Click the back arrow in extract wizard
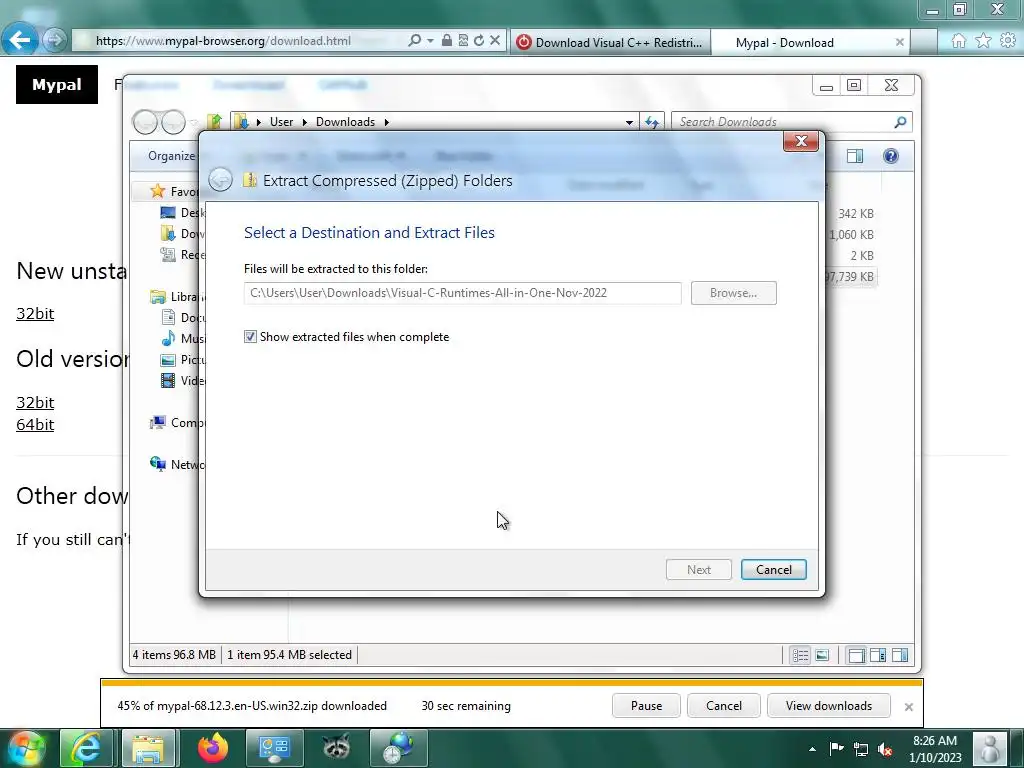This screenshot has height=768, width=1024. [220, 180]
